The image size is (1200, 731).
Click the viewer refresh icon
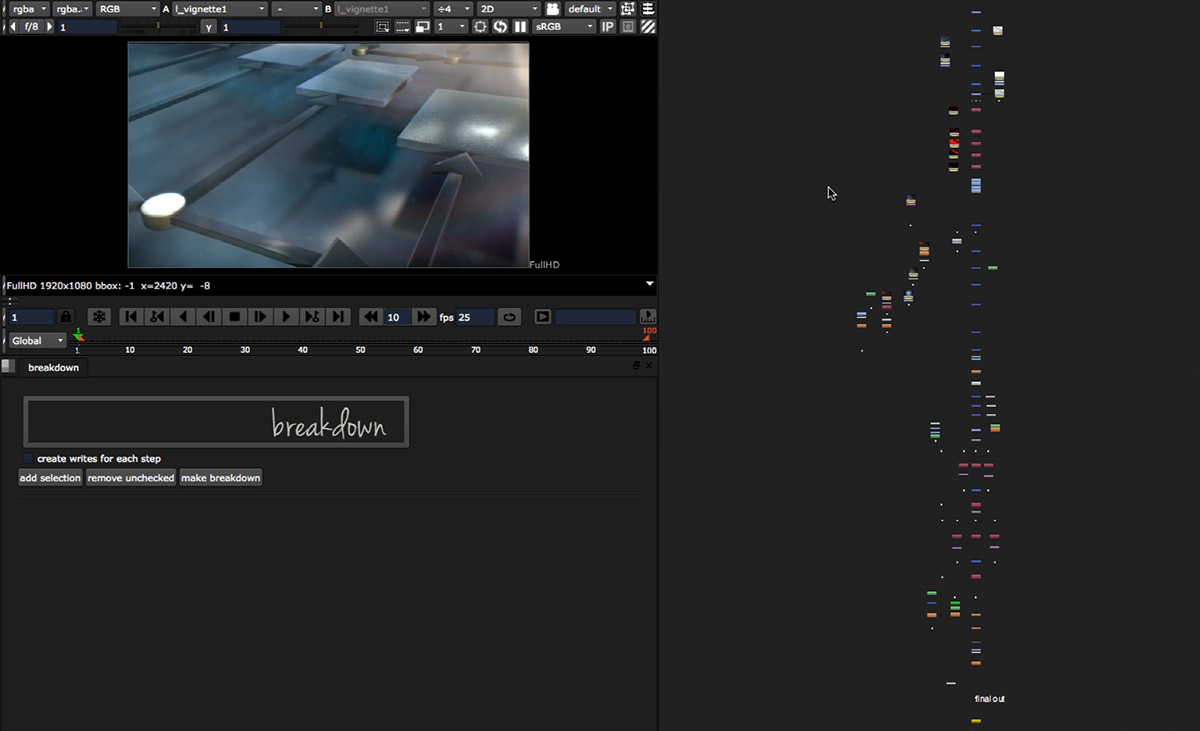click(x=500, y=27)
